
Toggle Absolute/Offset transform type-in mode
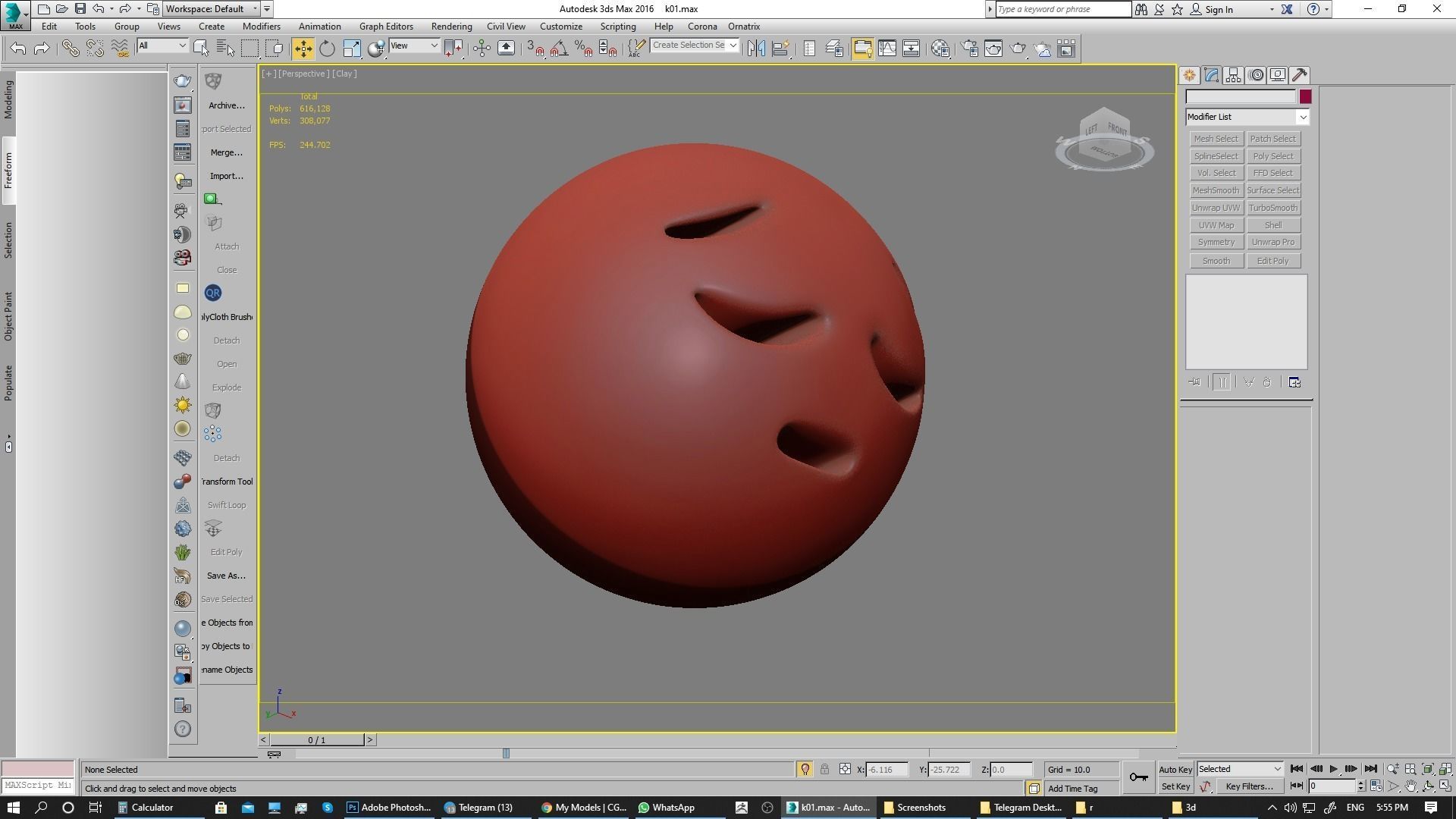(845, 769)
